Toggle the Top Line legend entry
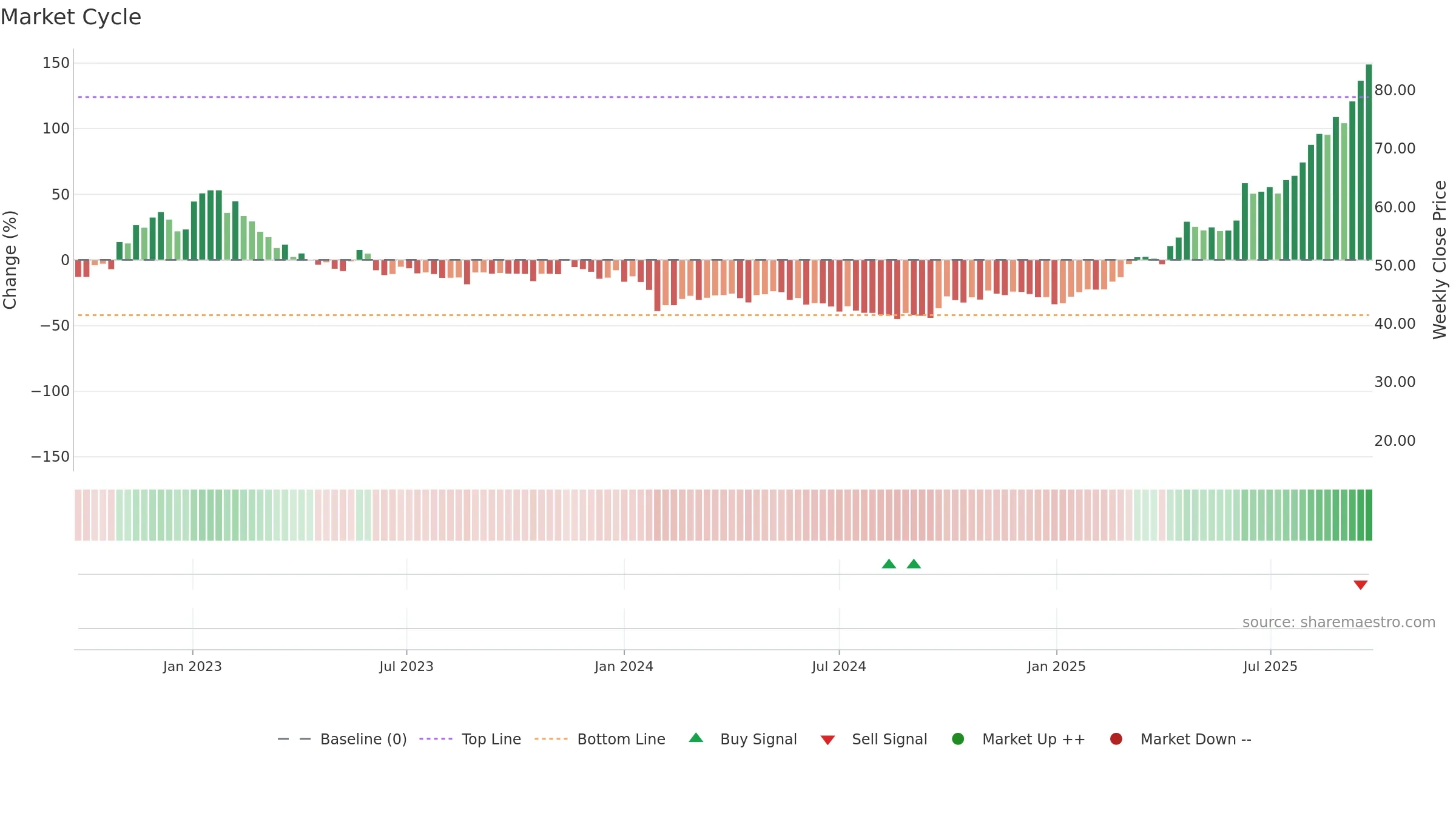 pyautogui.click(x=470, y=739)
